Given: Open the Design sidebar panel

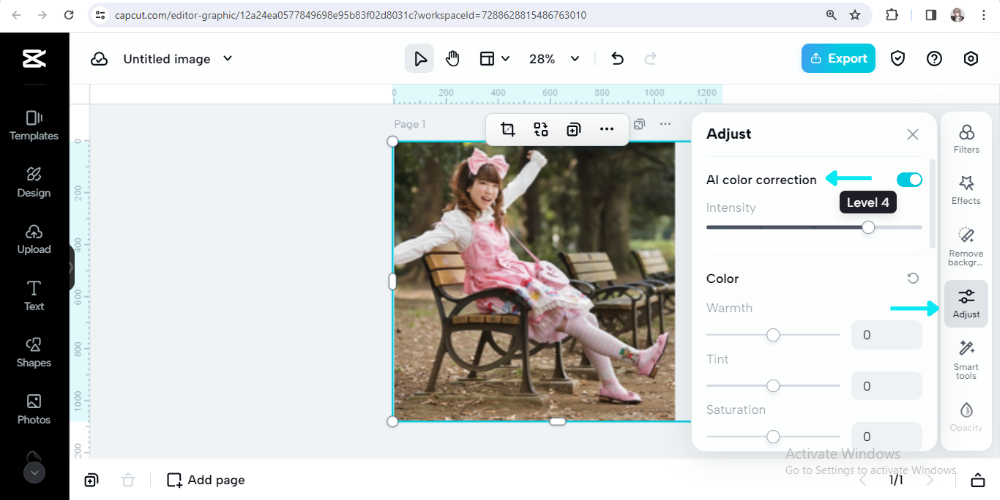Looking at the screenshot, I should (34, 182).
